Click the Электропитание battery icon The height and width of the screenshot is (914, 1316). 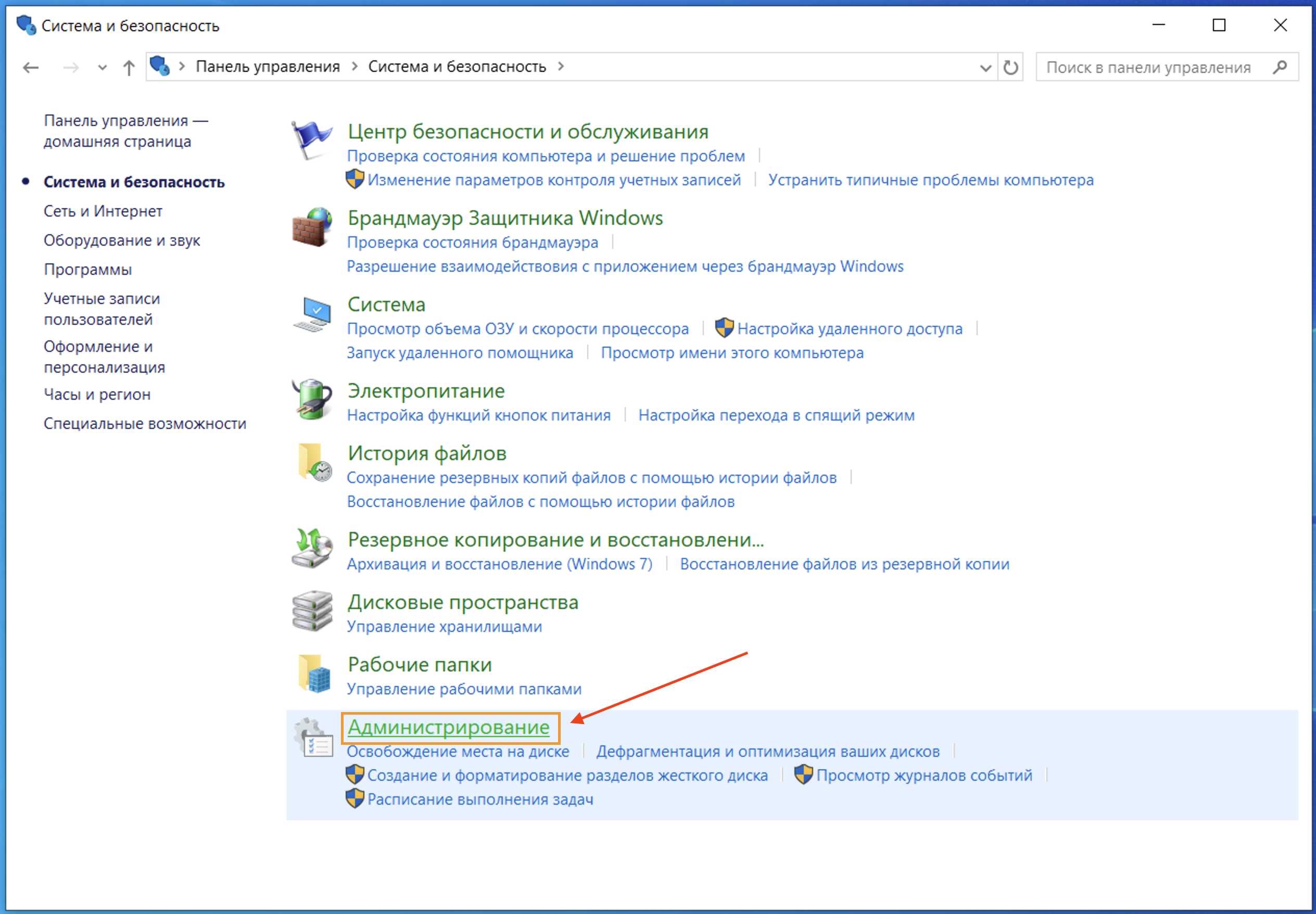coord(311,400)
